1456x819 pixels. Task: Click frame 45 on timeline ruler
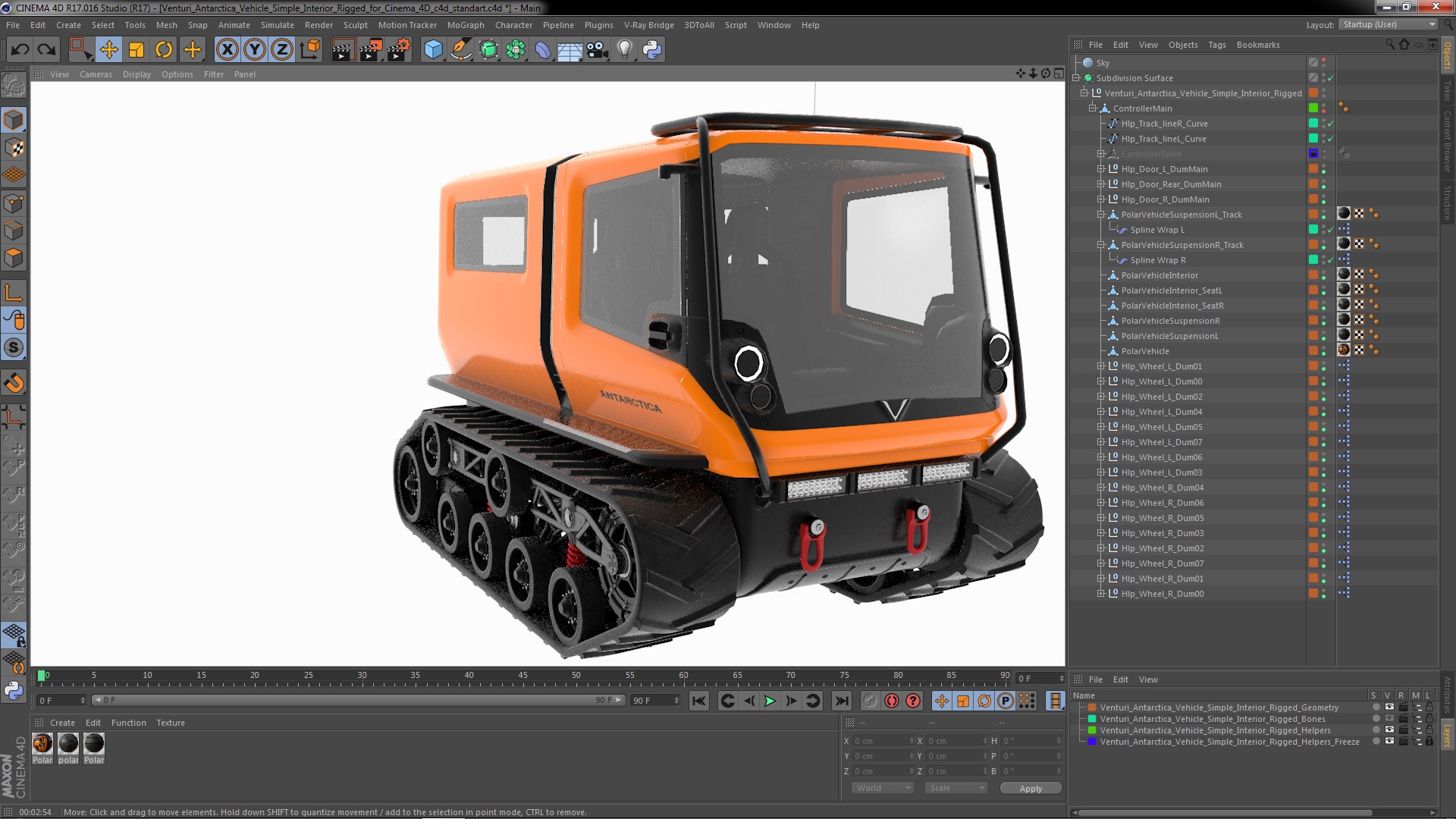pos(522,675)
